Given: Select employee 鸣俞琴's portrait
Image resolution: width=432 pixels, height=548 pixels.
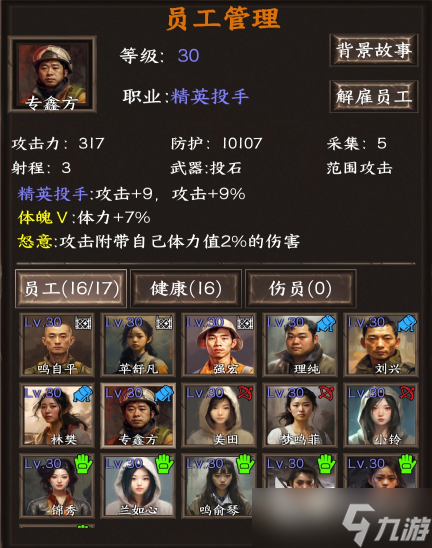Looking at the screenshot, I should point(219,486).
